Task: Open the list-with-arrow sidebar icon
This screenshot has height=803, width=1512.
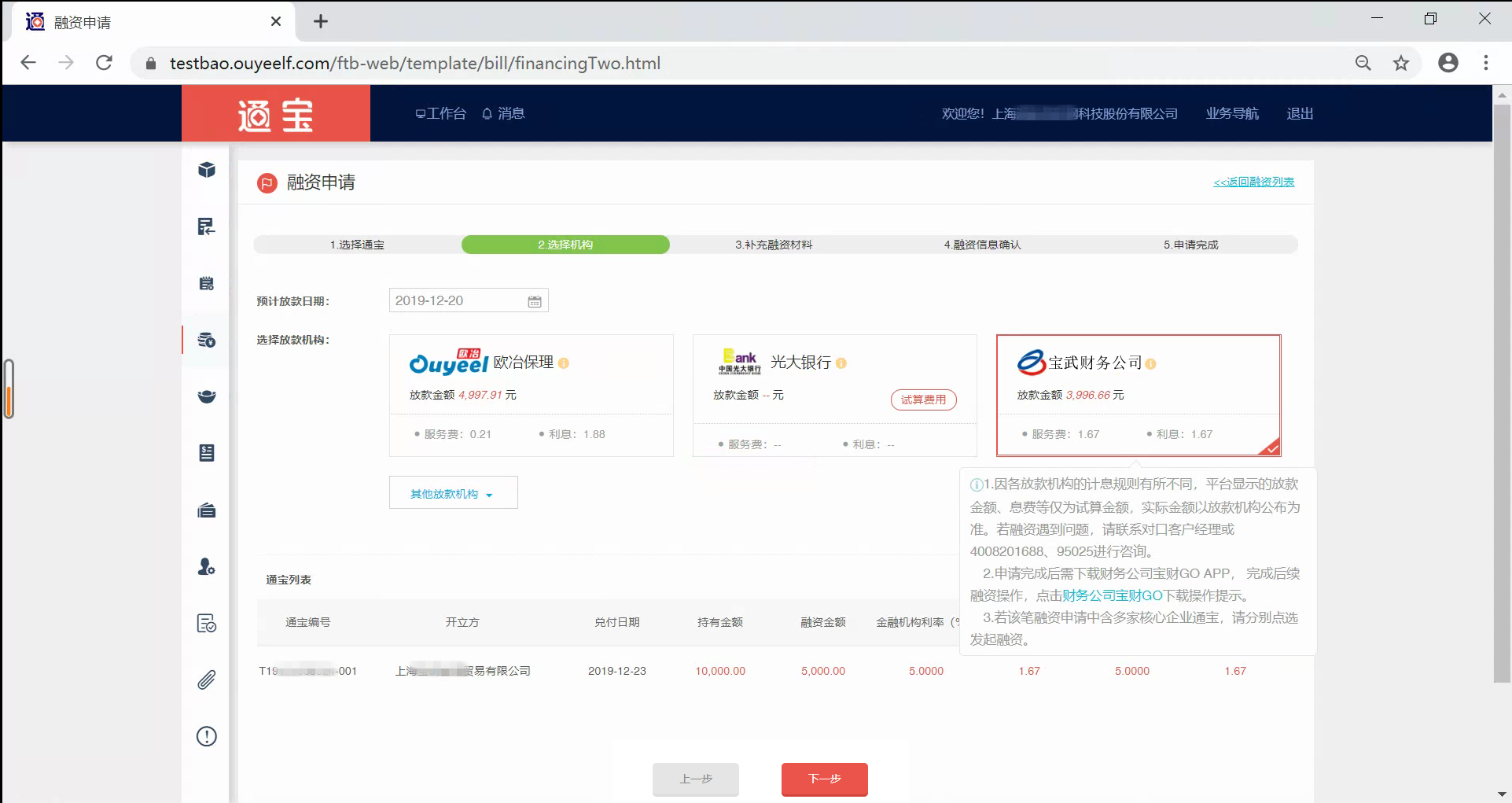Action: (x=206, y=227)
